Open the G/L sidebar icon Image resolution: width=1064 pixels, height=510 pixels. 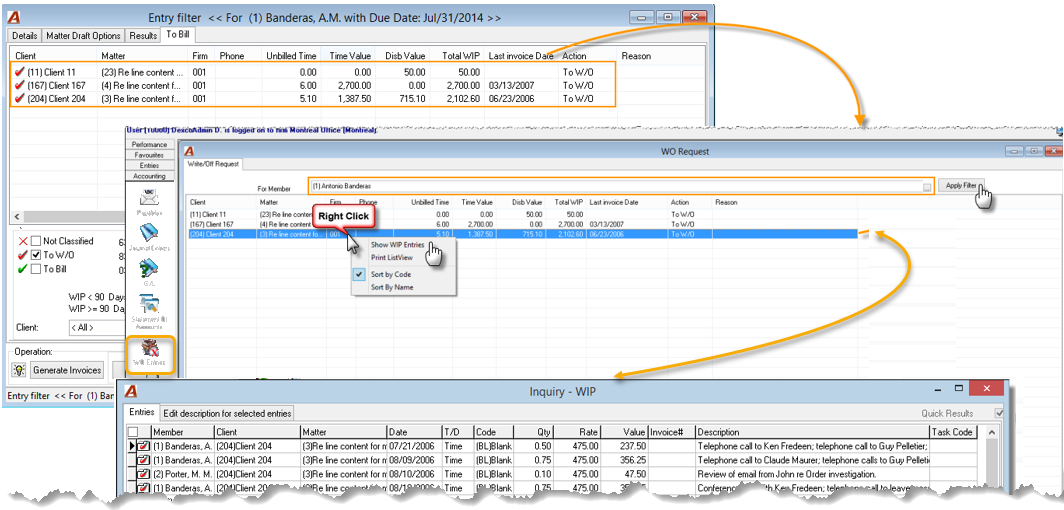coord(149,270)
